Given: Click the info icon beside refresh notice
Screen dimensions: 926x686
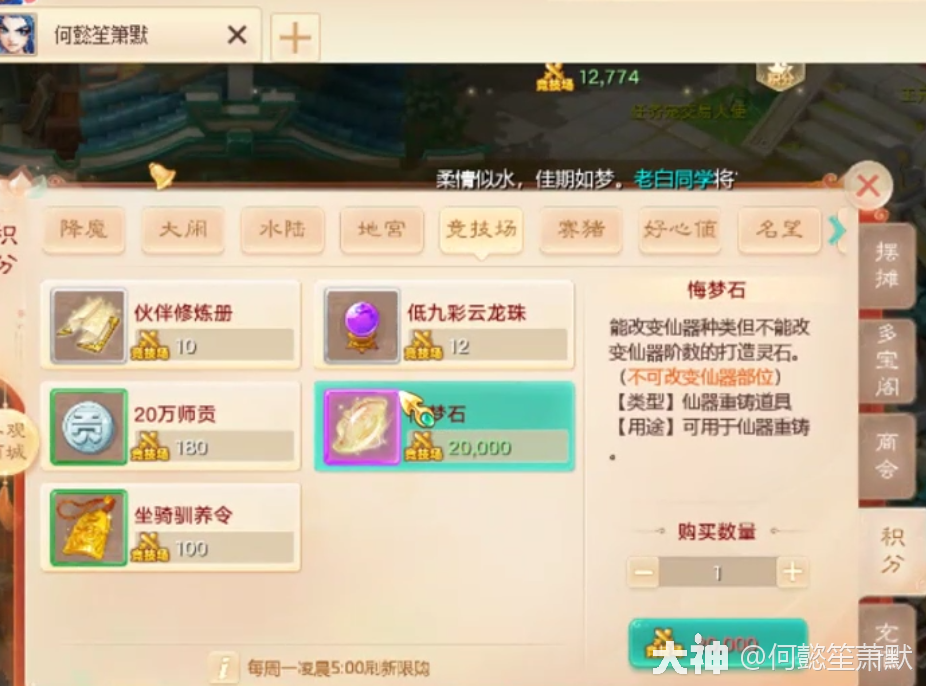Looking at the screenshot, I should pyautogui.click(x=224, y=668).
